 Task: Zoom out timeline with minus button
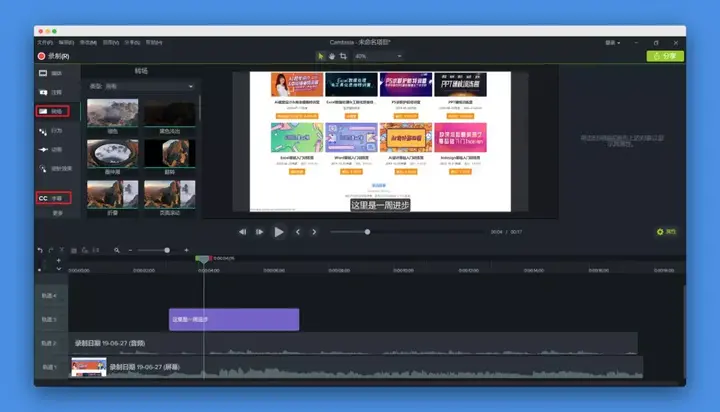[x=130, y=250]
